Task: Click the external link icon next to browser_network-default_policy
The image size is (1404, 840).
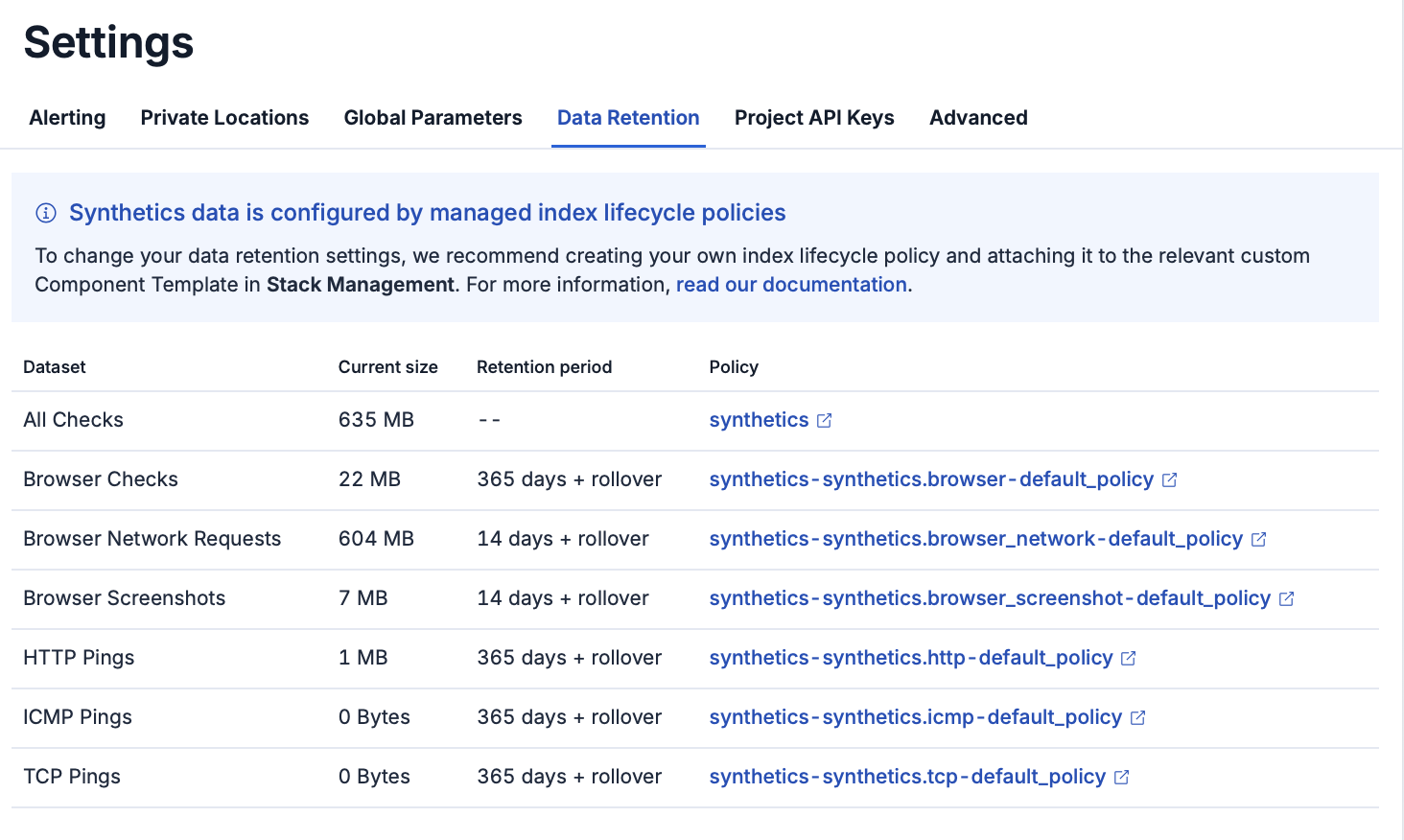Action: coord(1258,538)
